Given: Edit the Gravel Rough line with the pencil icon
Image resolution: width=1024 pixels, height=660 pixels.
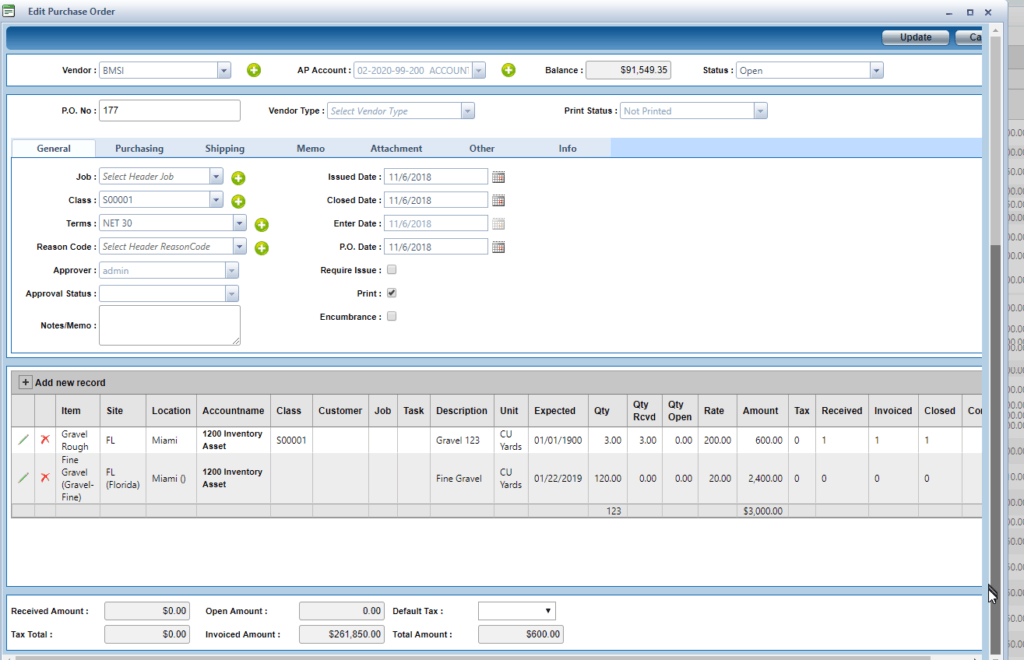Looking at the screenshot, I should coord(23,440).
